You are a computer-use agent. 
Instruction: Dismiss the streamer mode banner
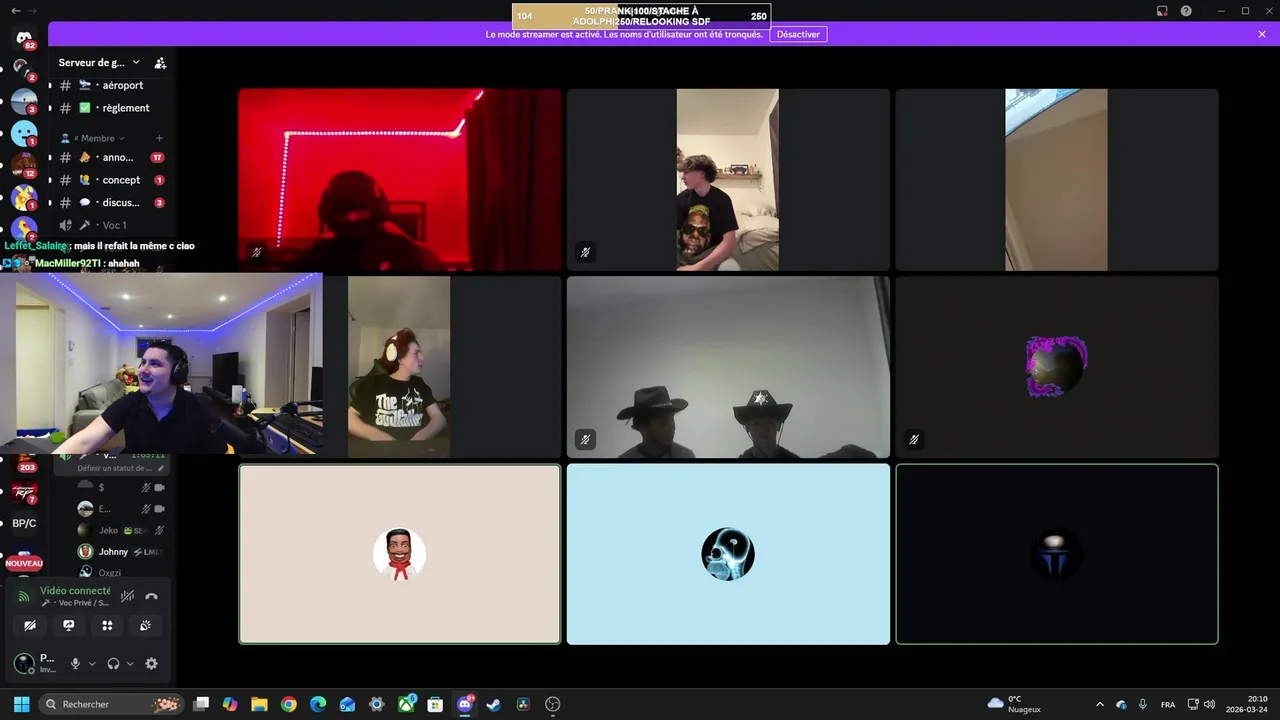(x=1262, y=34)
